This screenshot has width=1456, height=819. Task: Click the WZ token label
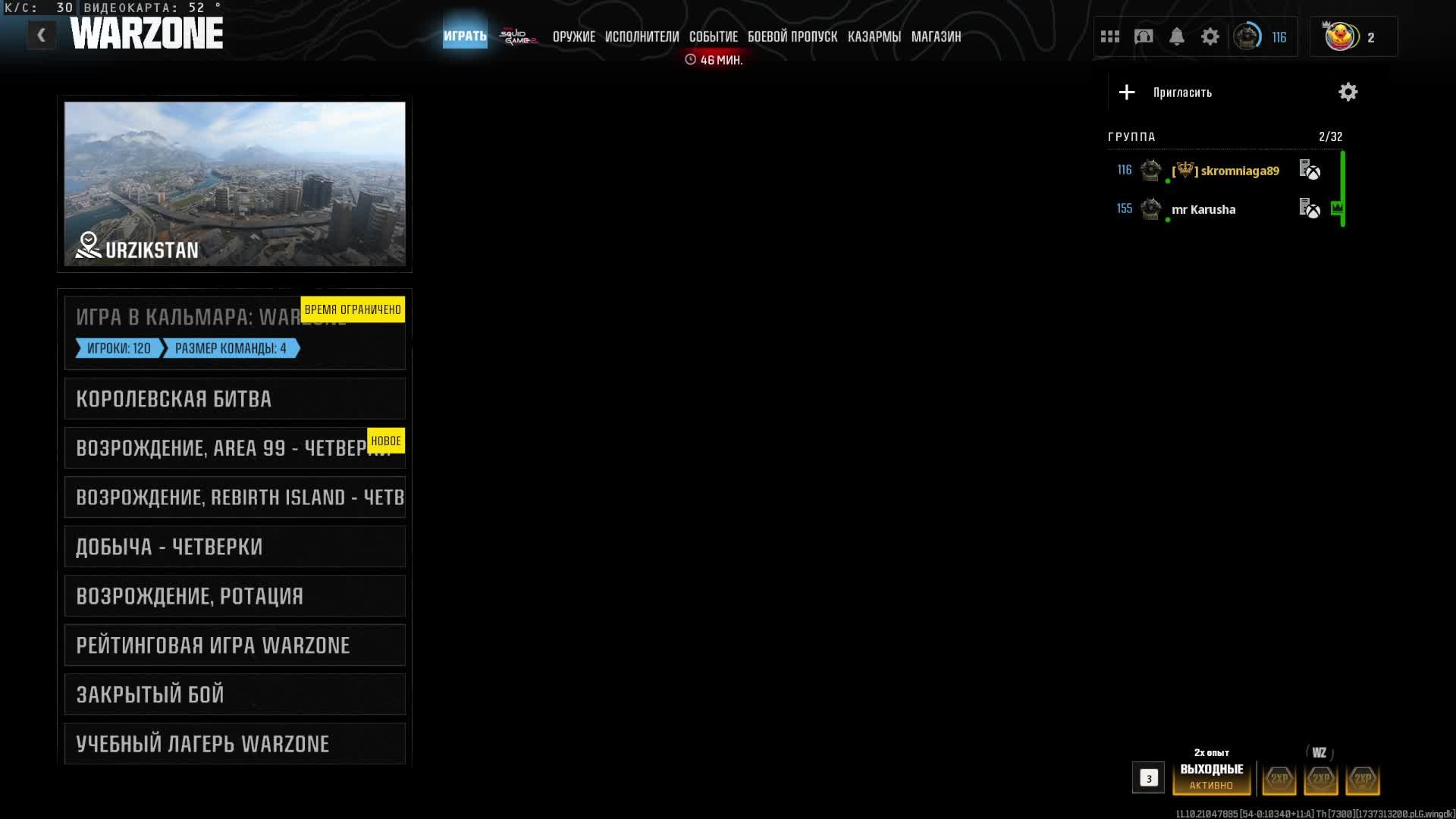1319,753
